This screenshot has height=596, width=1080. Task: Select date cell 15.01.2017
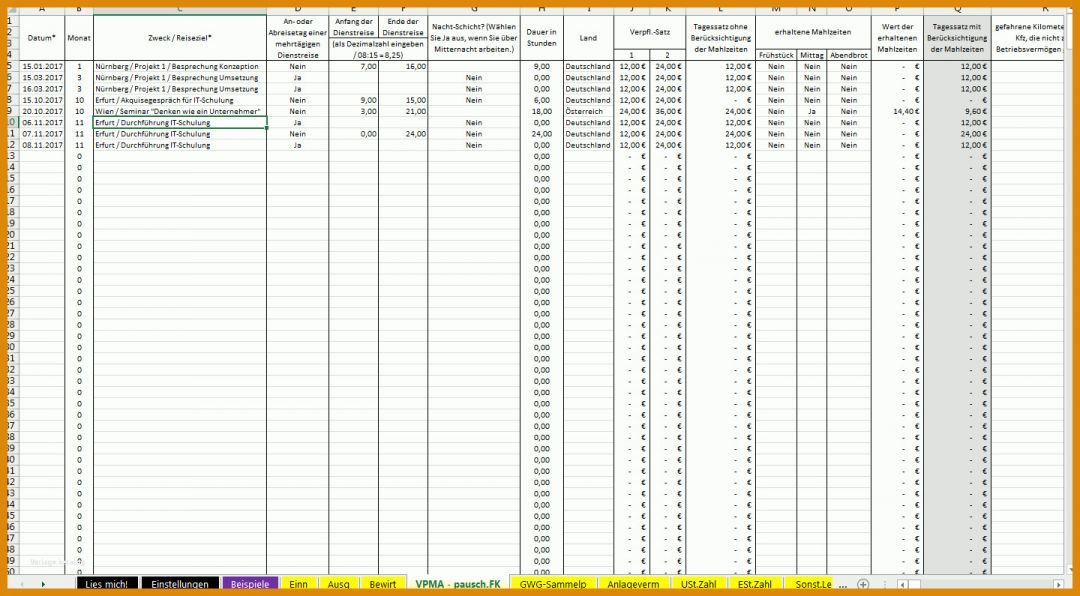click(x=42, y=67)
